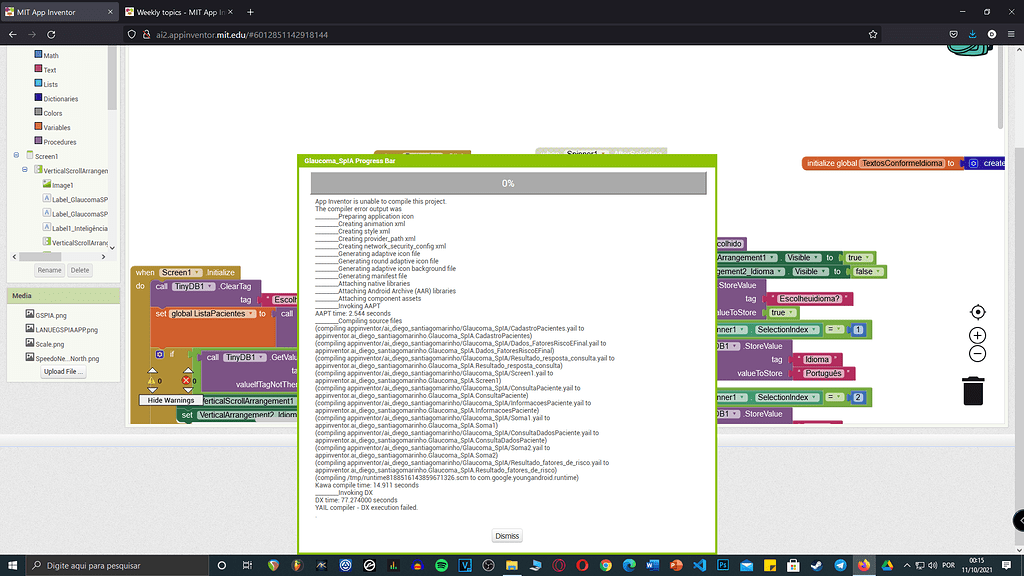The image size is (1024, 576).
Task: Hide Warnings on the blocks workspace
Action: click(x=170, y=400)
